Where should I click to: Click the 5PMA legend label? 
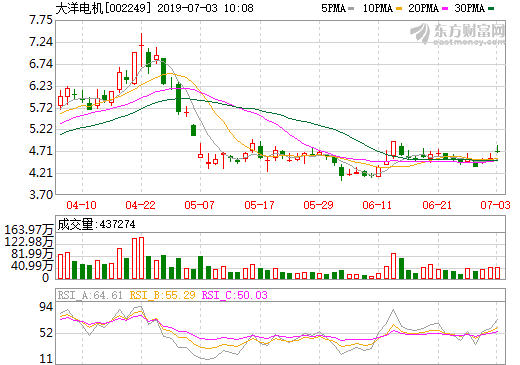pos(333,8)
